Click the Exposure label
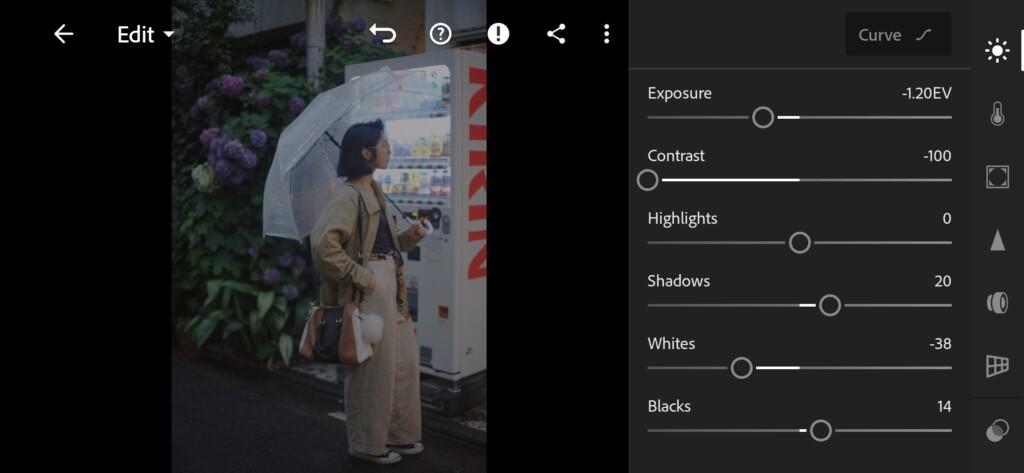This screenshot has width=1024, height=473. tap(680, 93)
